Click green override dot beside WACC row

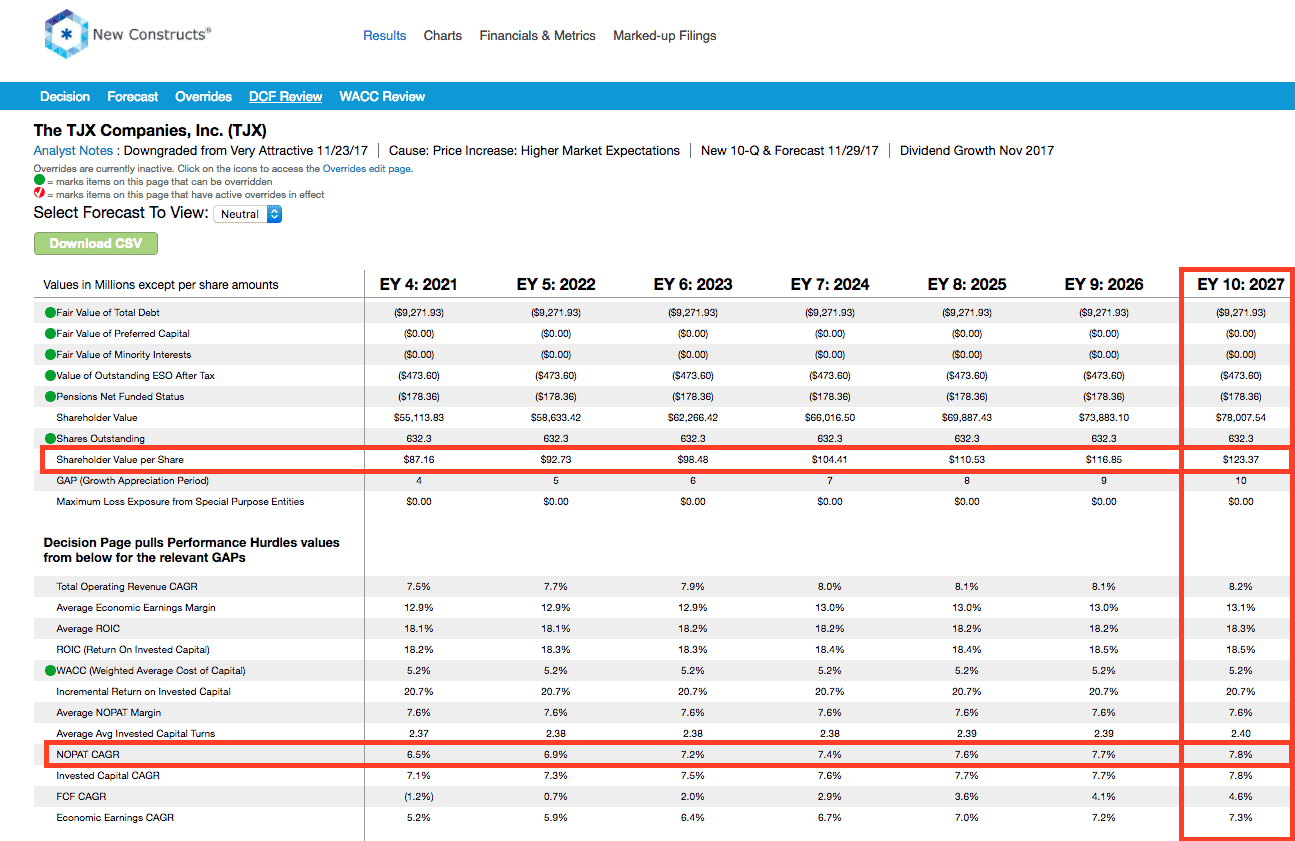click(50, 670)
